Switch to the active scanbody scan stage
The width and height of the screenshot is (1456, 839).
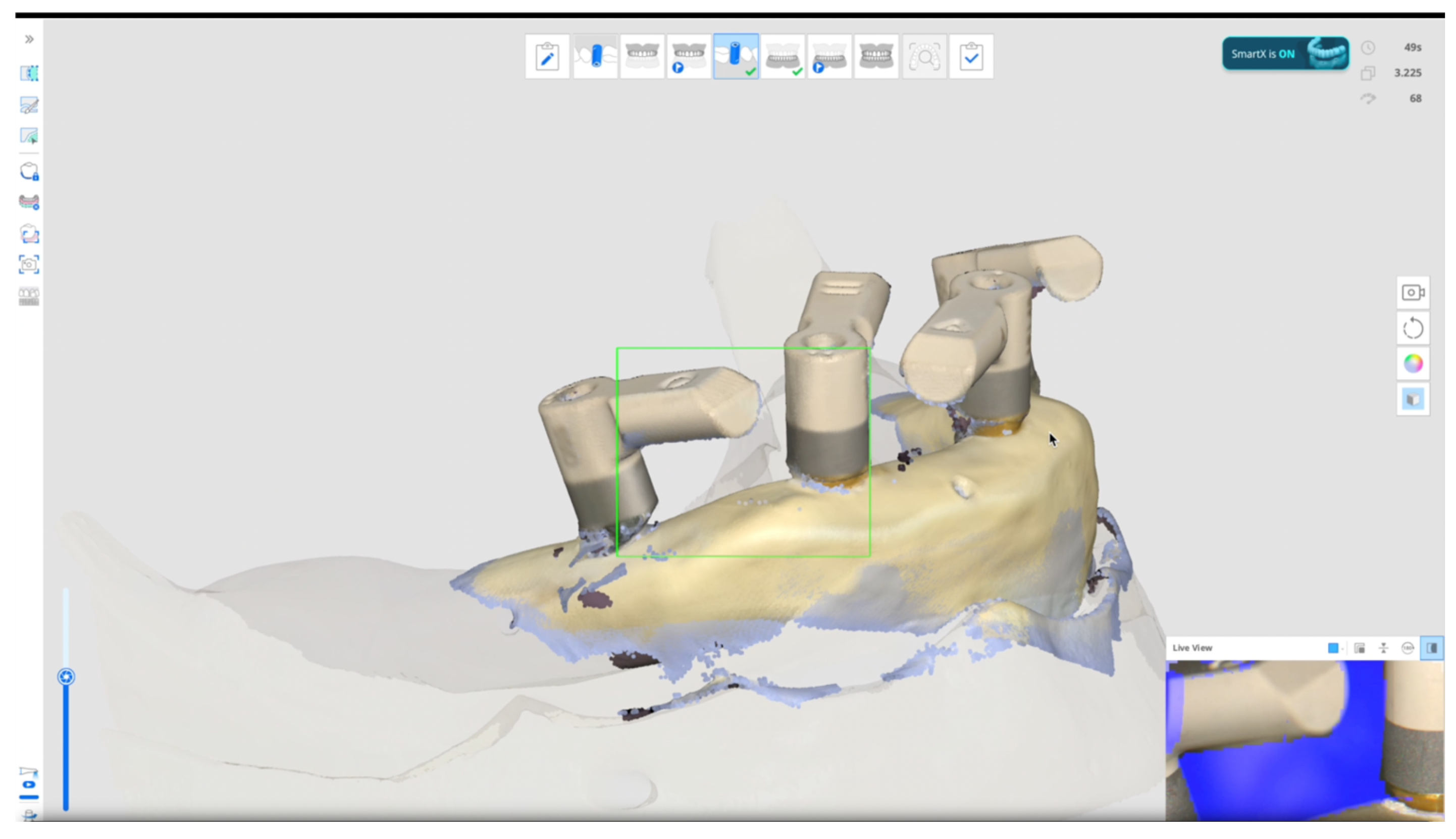tap(736, 57)
